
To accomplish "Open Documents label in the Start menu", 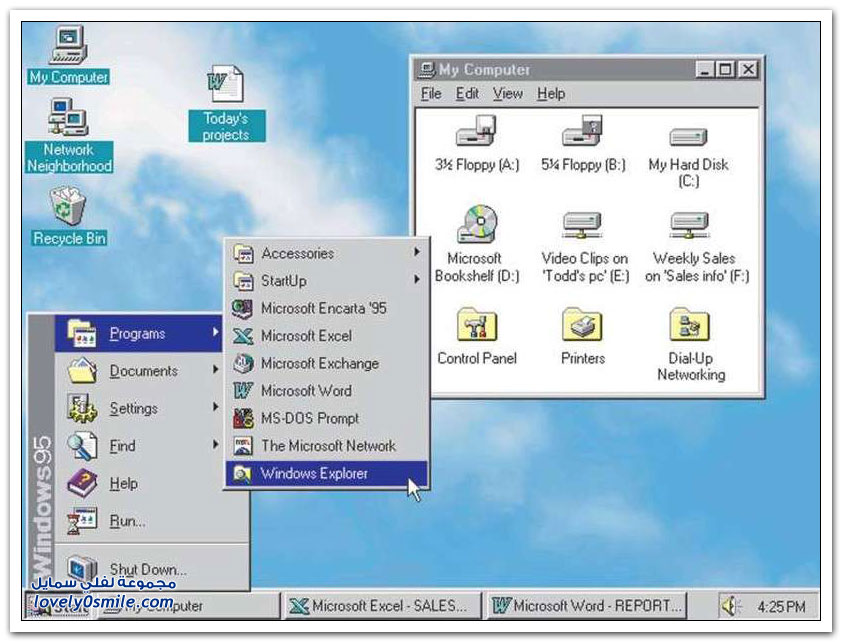I will click(143, 371).
